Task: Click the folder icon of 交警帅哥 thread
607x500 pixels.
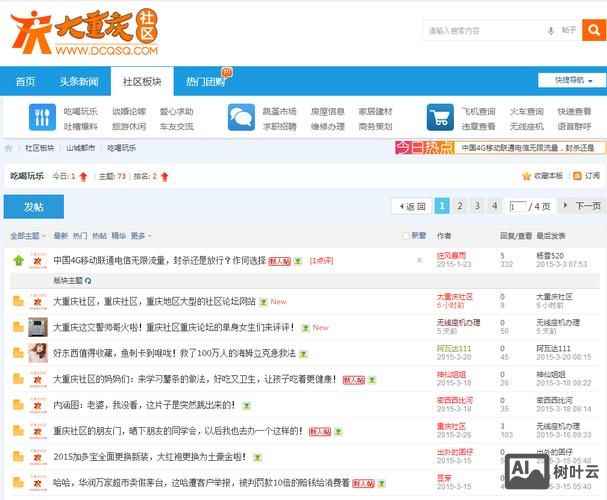Action: pyautogui.click(x=18, y=327)
